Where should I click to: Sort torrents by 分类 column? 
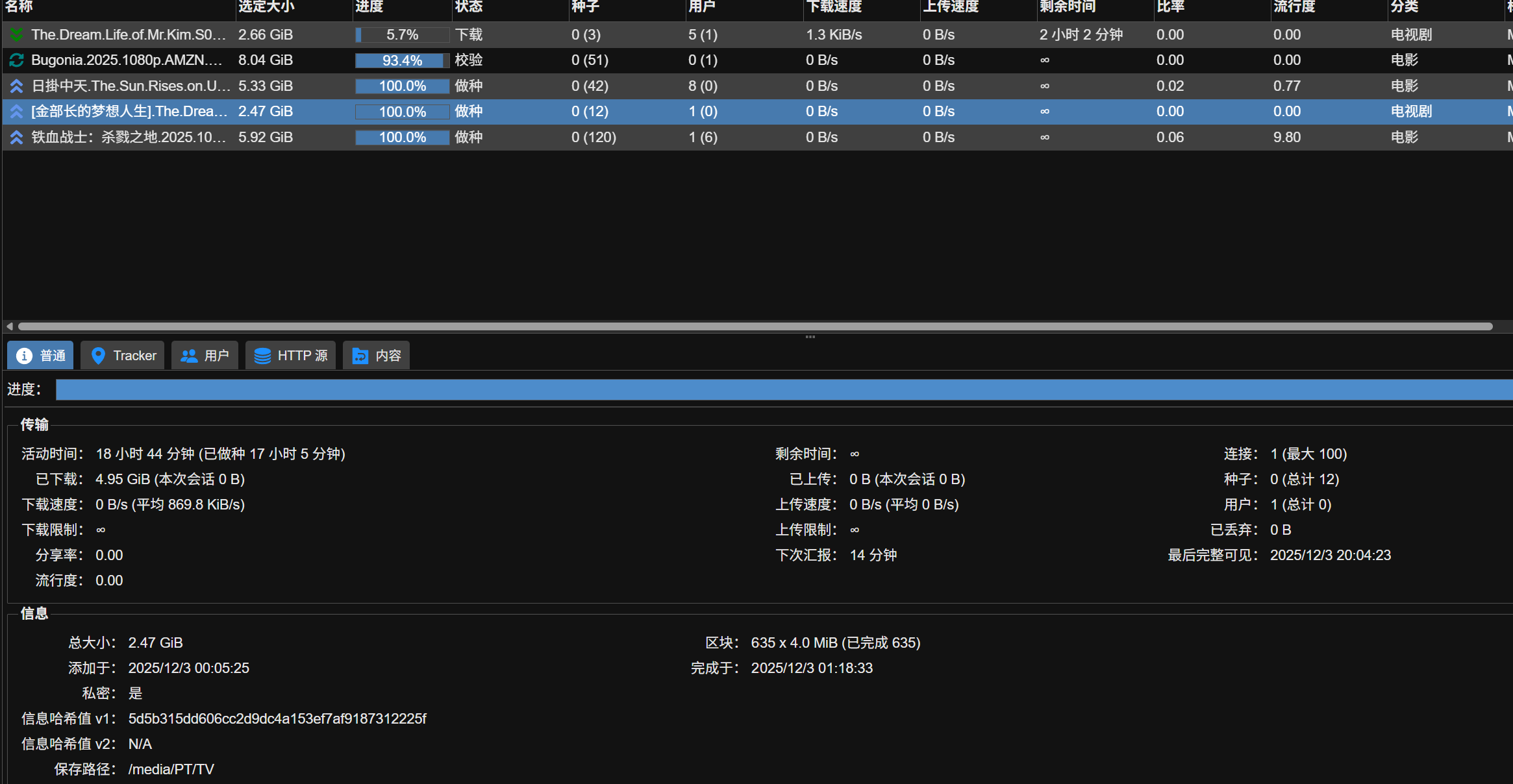[1404, 6]
